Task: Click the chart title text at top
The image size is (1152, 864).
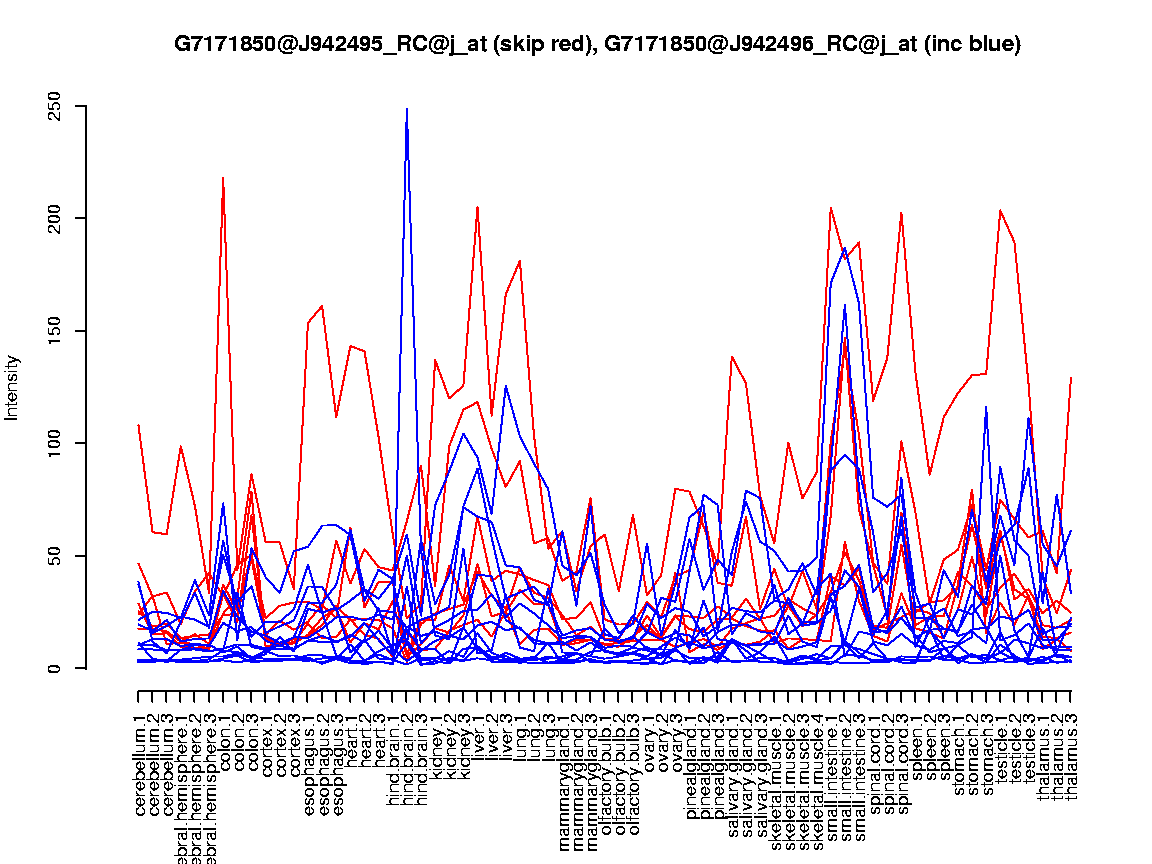Action: click(597, 44)
